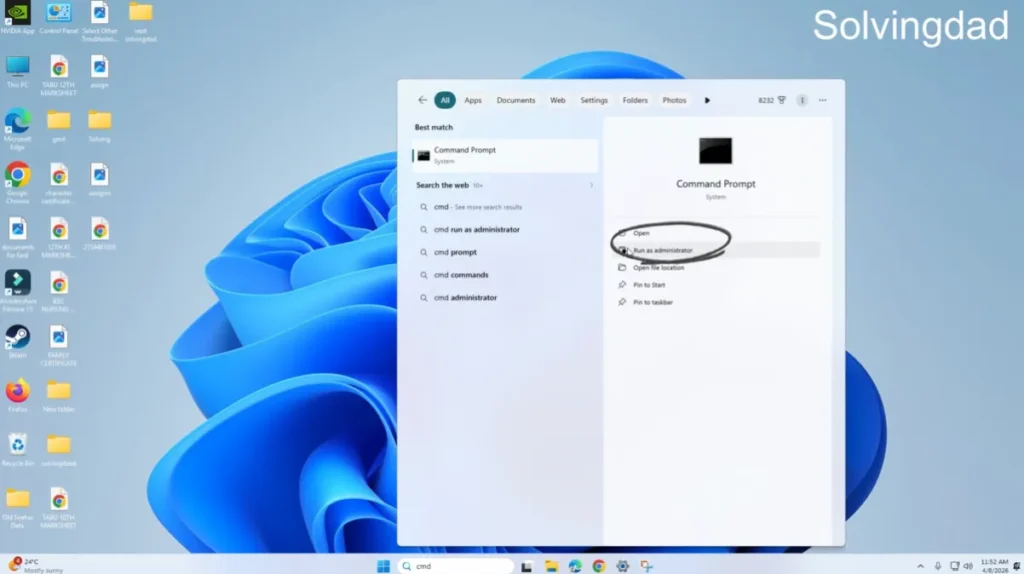
Task: Open the three-dot more options menu
Action: coord(823,100)
